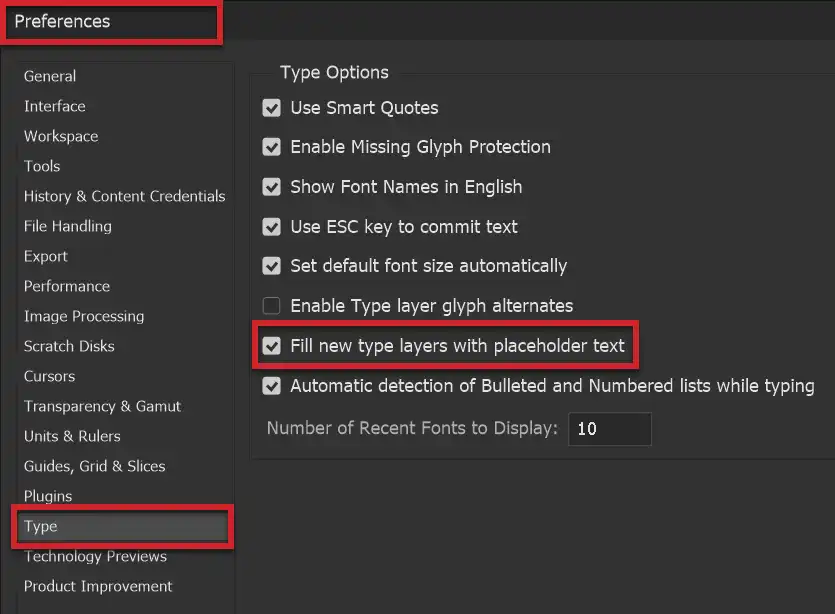Enable Type layer glyph alternates
This screenshot has width=835, height=614.
pos(271,305)
